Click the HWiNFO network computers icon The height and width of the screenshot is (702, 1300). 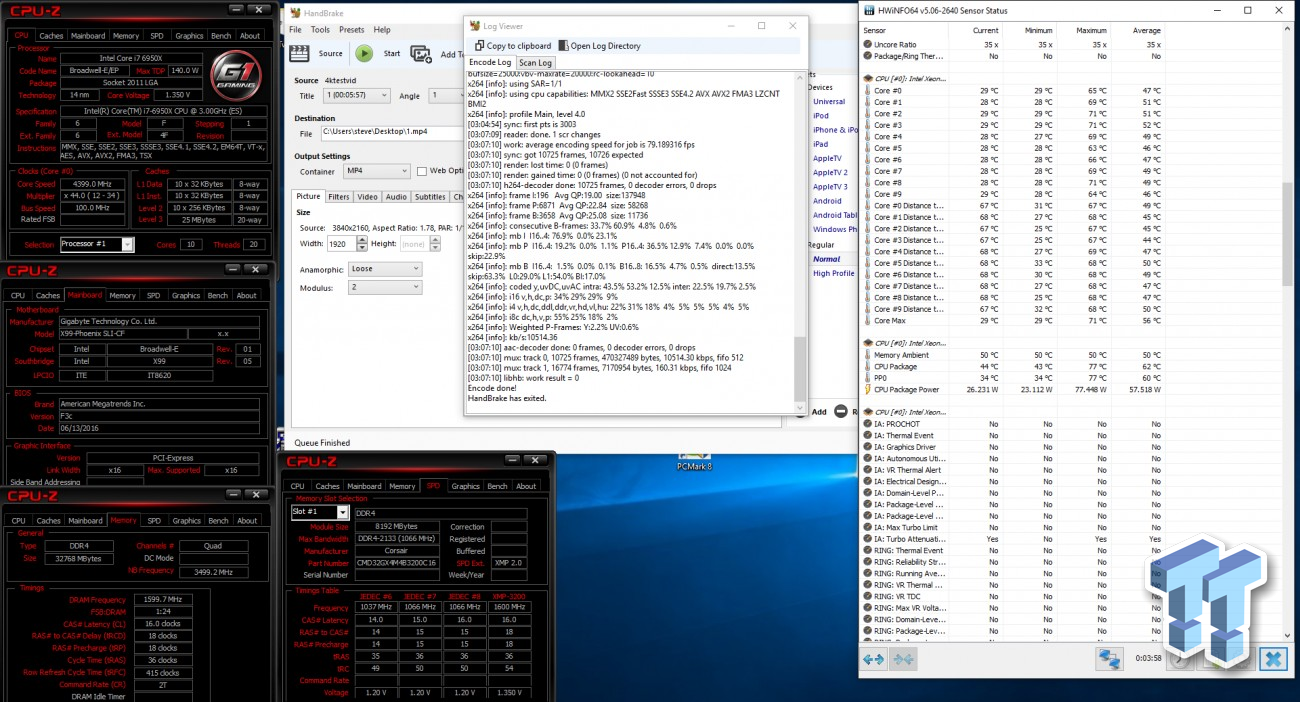pos(1108,659)
